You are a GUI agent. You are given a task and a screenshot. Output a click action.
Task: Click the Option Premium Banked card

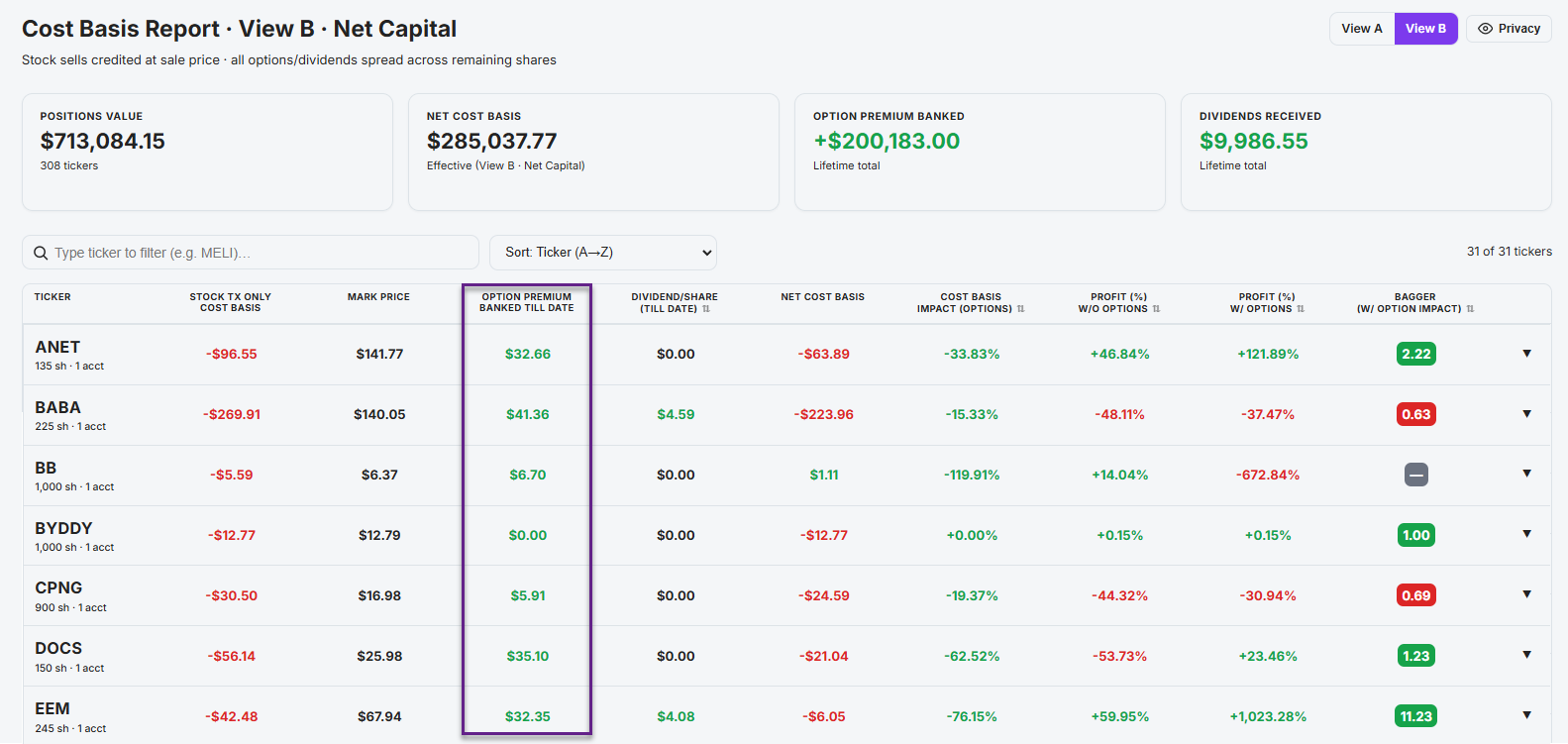[980, 152]
